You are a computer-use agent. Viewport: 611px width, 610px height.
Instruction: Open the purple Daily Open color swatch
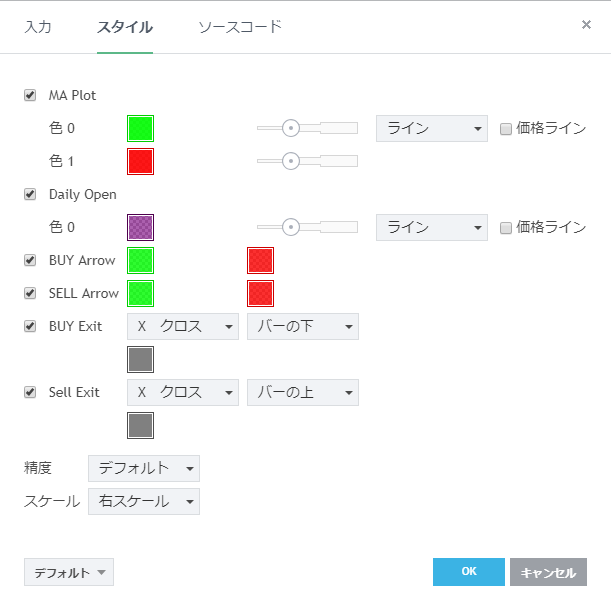pyautogui.click(x=140, y=227)
